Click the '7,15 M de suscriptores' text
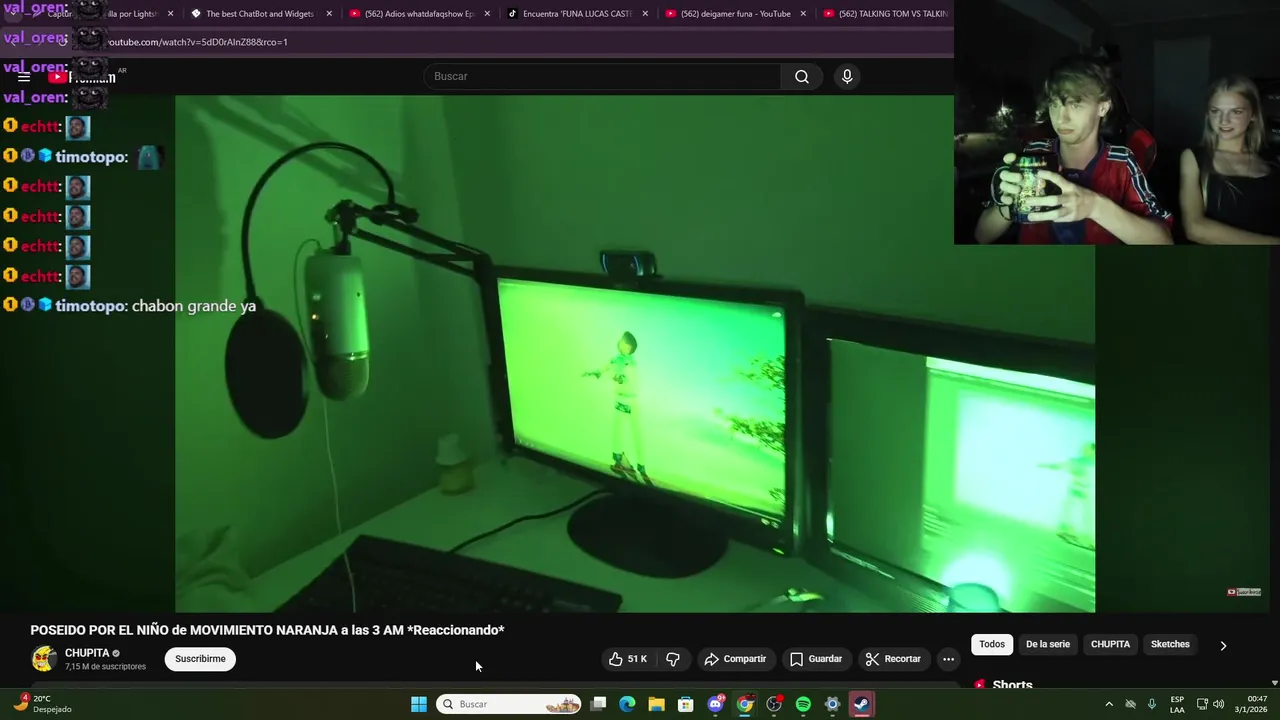Screen dimensions: 1280x720 point(105,667)
